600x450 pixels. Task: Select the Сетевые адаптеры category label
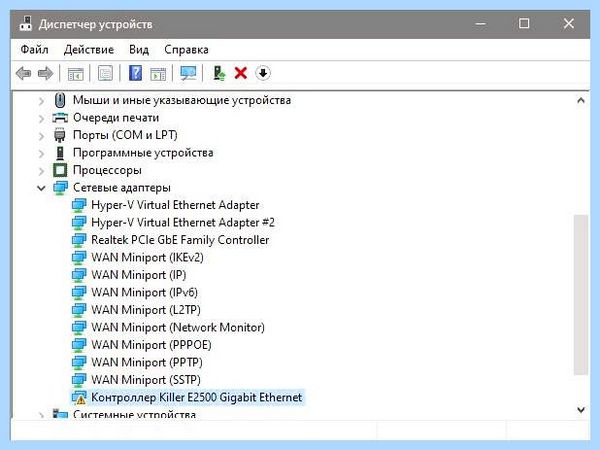click(122, 188)
